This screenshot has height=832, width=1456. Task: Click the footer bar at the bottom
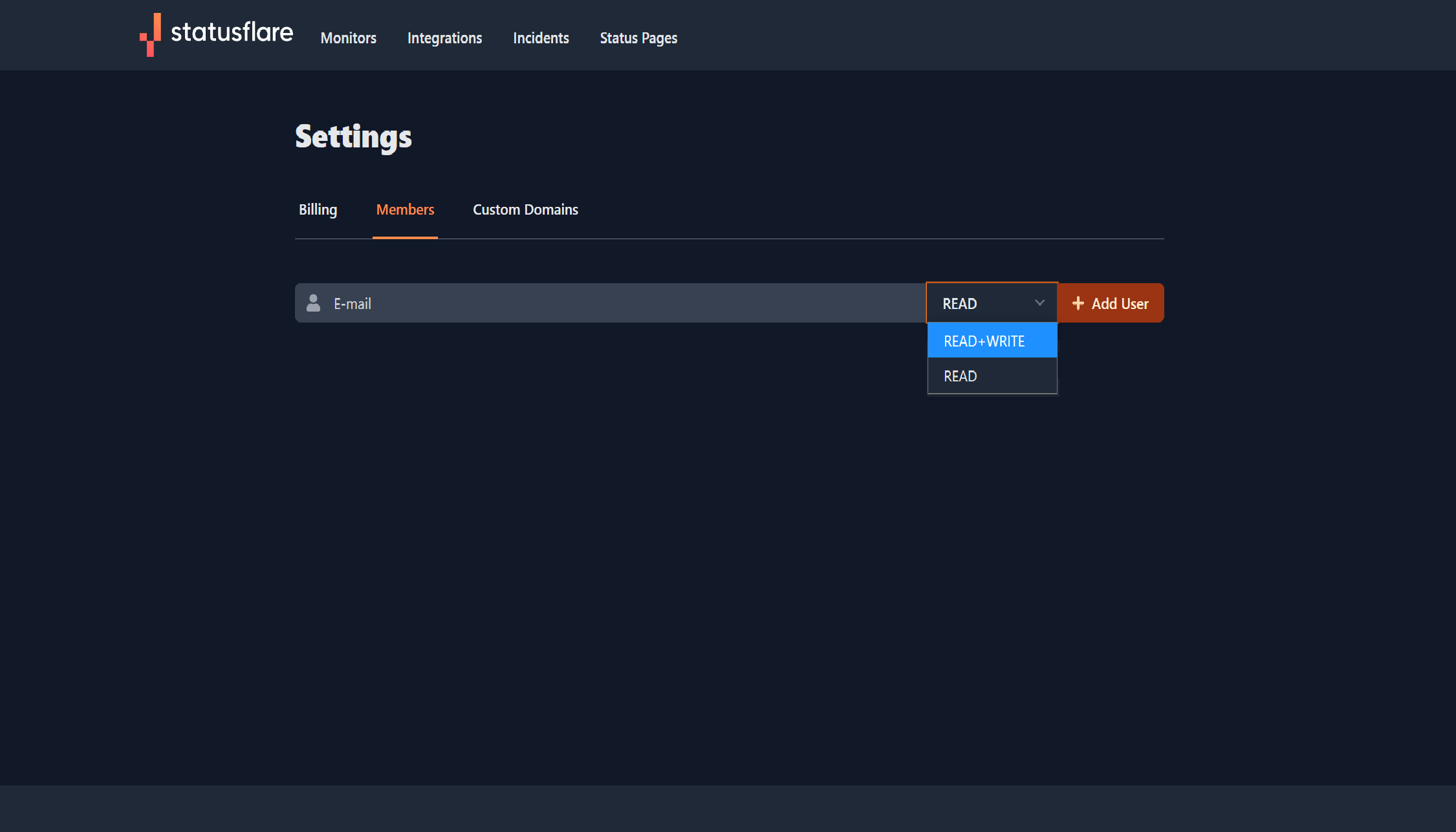click(728, 808)
